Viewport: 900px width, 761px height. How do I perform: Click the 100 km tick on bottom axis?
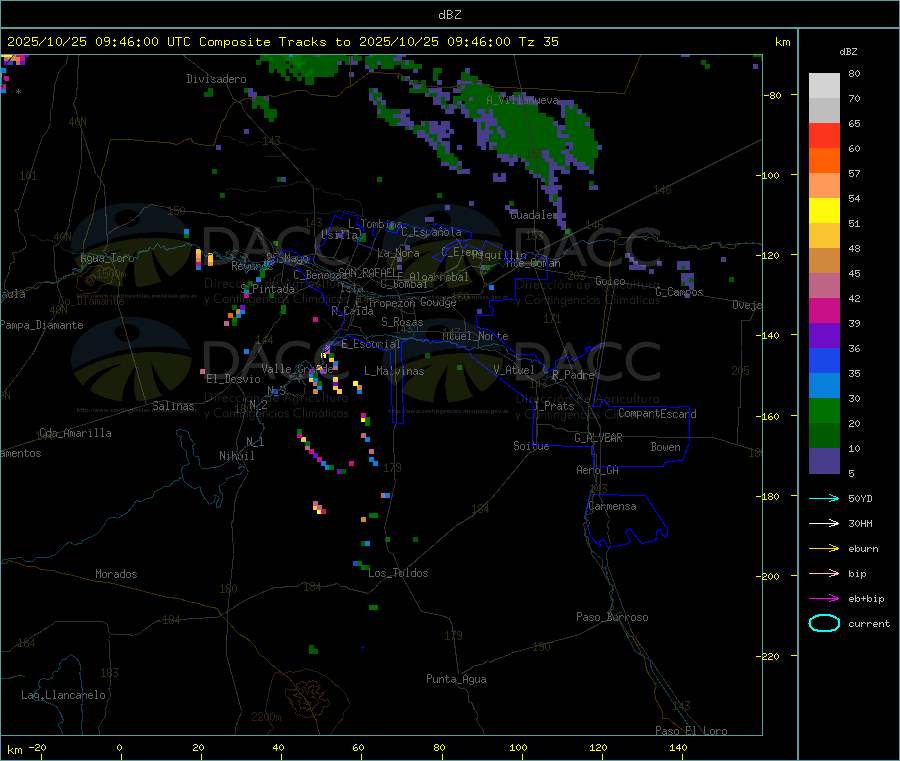(518, 748)
